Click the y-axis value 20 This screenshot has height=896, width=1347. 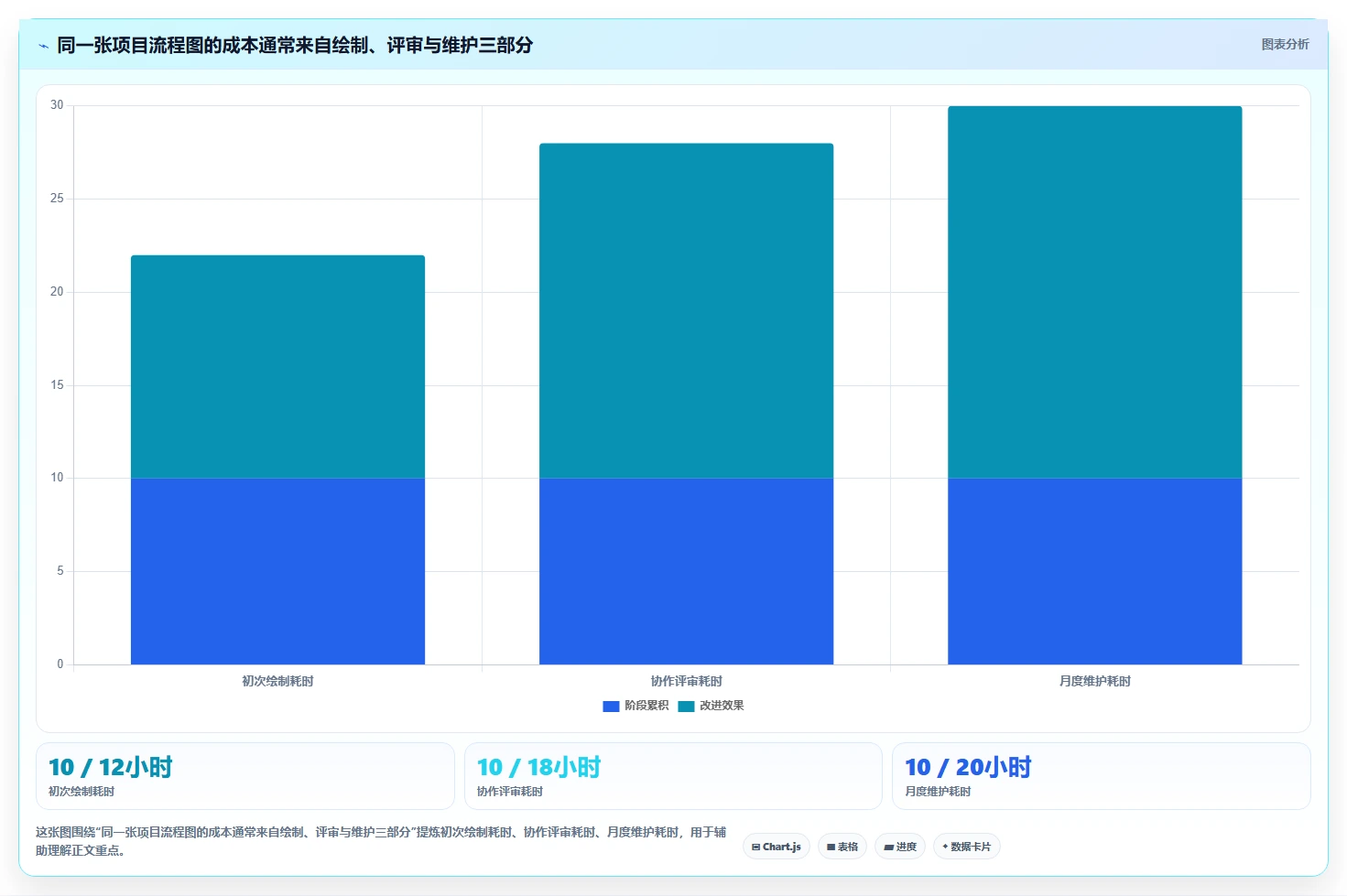pos(57,292)
